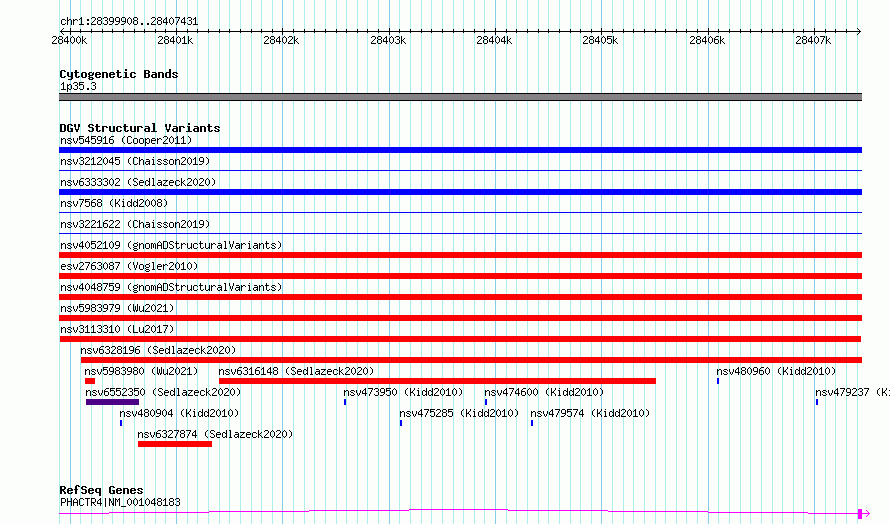Click the blue marker of nsv480960

718,381
